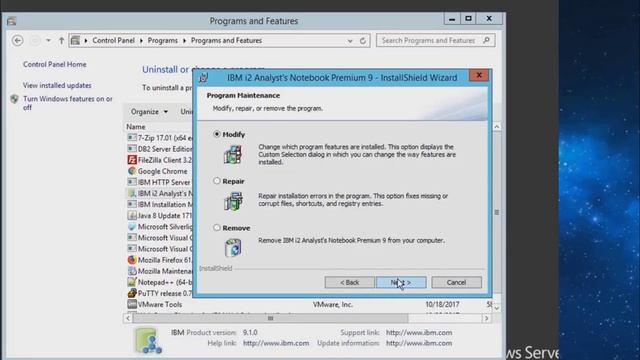Click the Search Programs and Features field
The height and width of the screenshot is (360, 640).
[436, 40]
